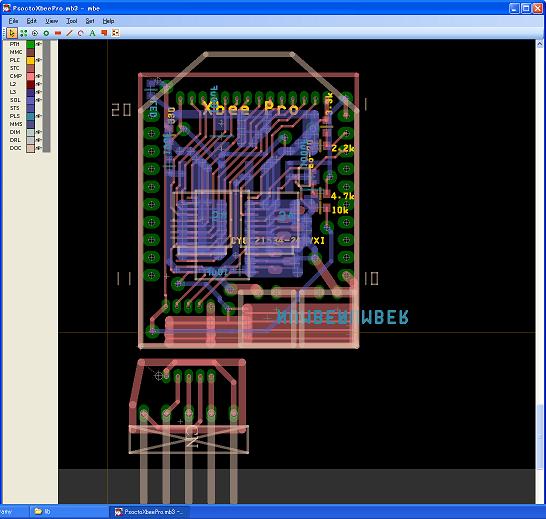Click the gray bar beside layer list
The image size is (546, 519).
tap(47, 96)
